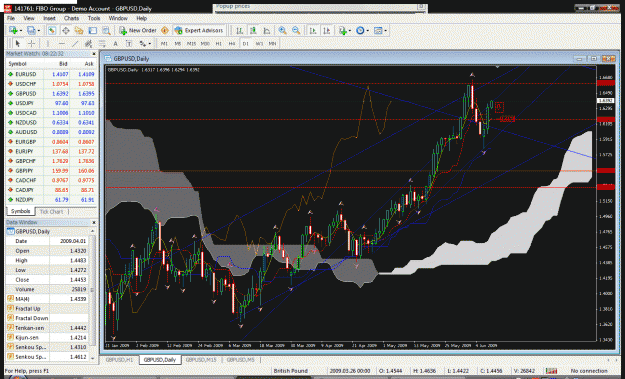Open the Insert menu
Screen dimensions: 625x379
click(x=49, y=18)
